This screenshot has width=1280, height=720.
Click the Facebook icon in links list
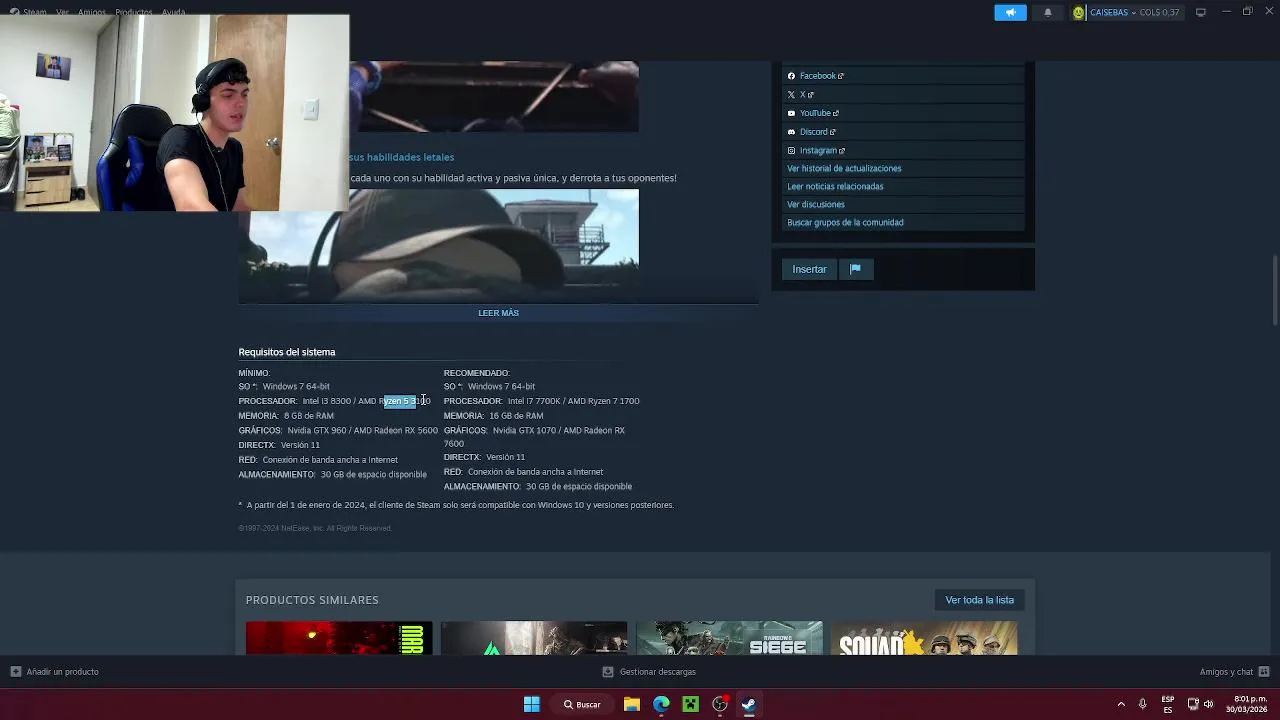point(791,76)
